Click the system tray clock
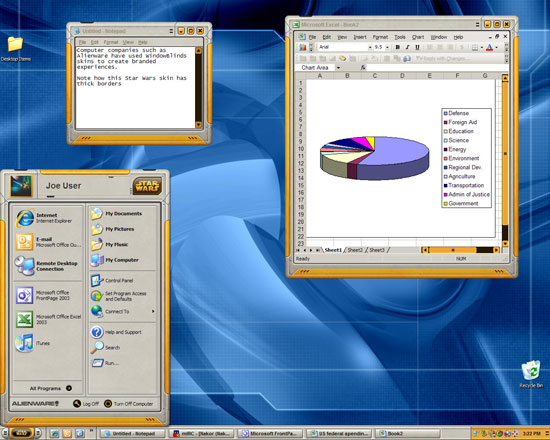The image size is (550, 440). (x=532, y=434)
